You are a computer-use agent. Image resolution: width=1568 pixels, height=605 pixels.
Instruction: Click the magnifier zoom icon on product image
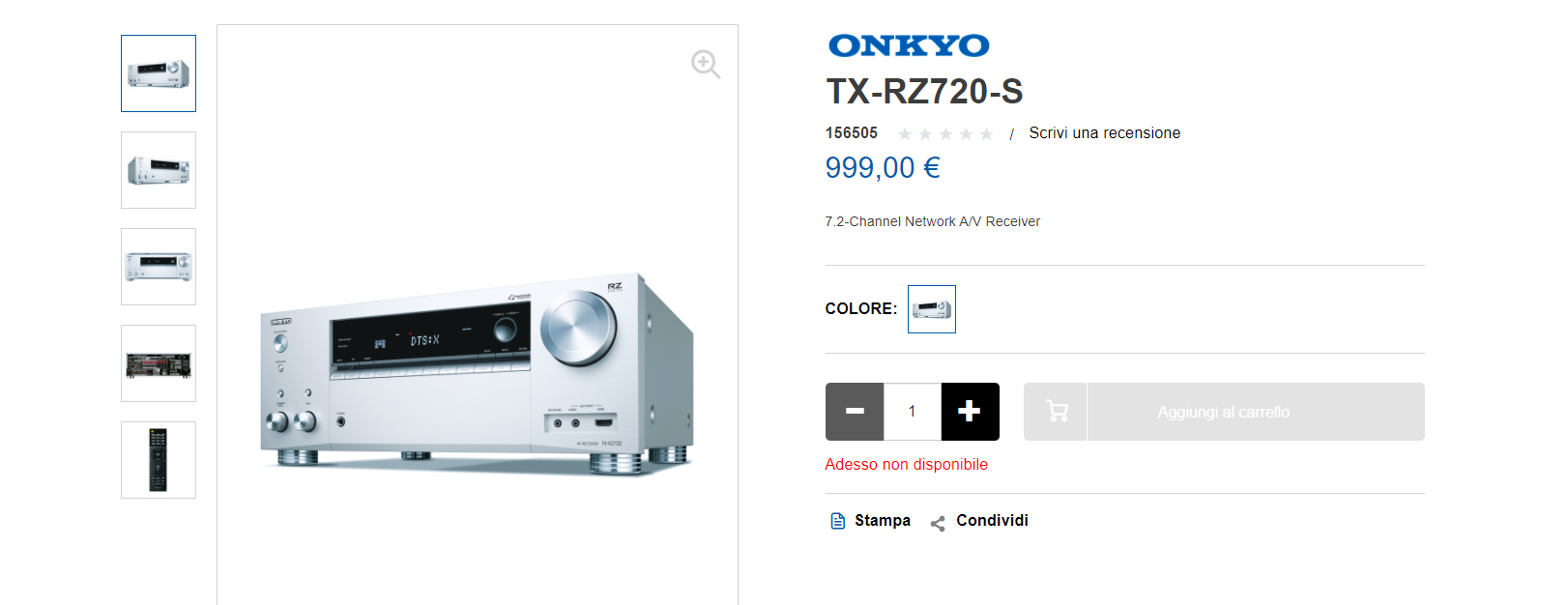(706, 65)
